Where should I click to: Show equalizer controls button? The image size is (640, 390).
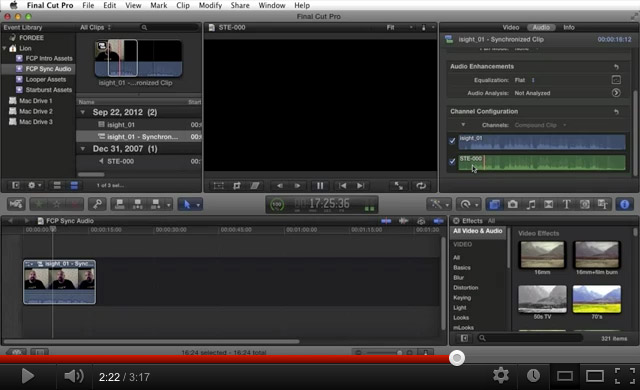(616, 80)
